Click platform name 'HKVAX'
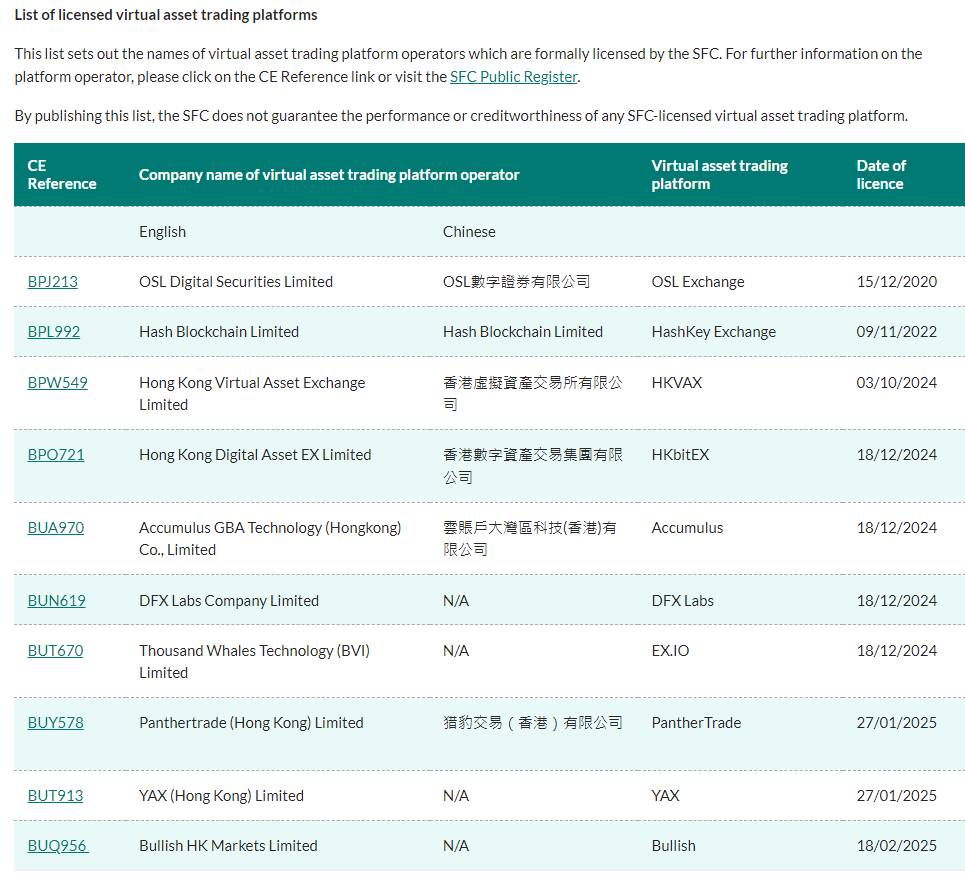Screen dimensions: 965x877 click(677, 383)
